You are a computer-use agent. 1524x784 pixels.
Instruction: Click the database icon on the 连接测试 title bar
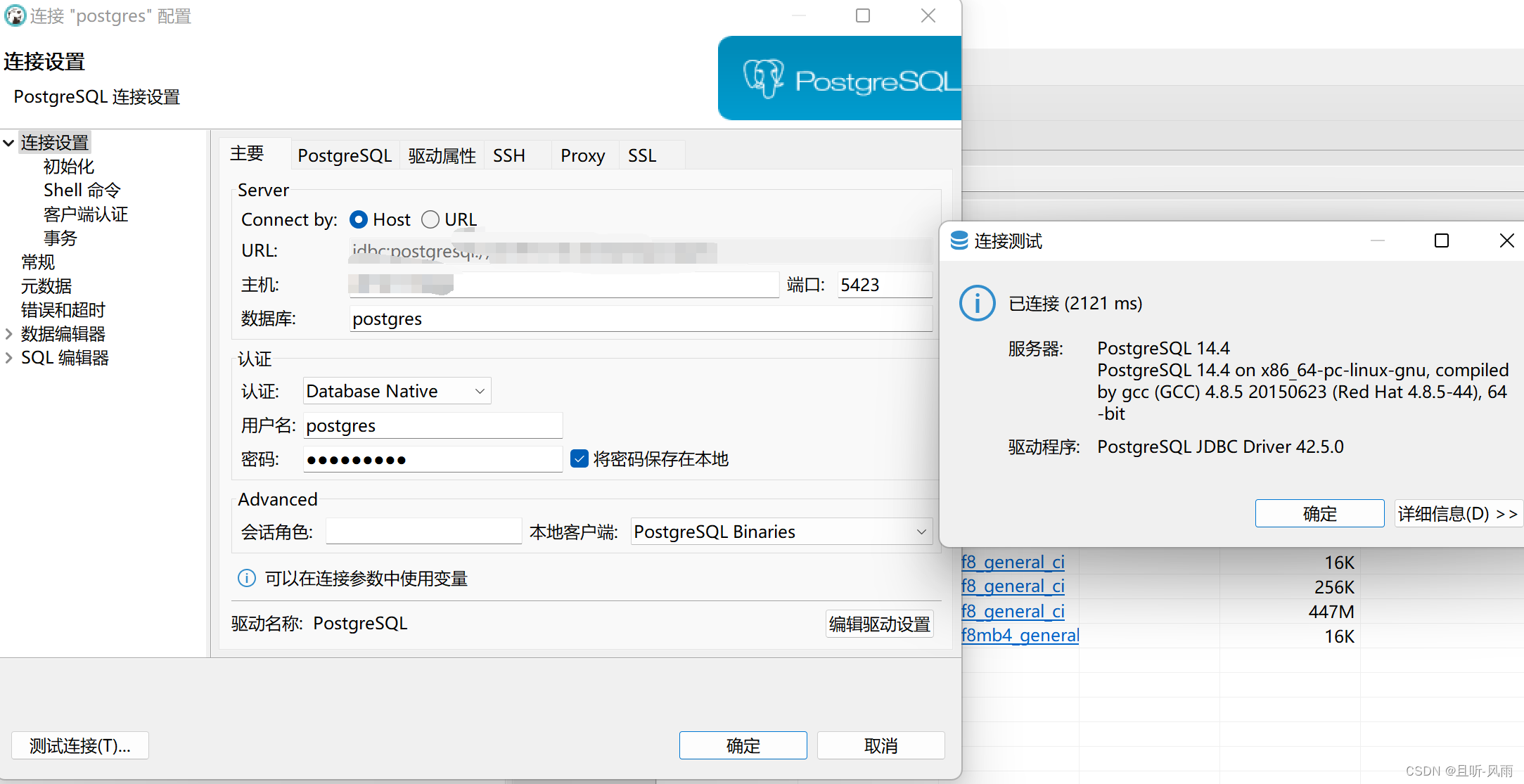(960, 240)
